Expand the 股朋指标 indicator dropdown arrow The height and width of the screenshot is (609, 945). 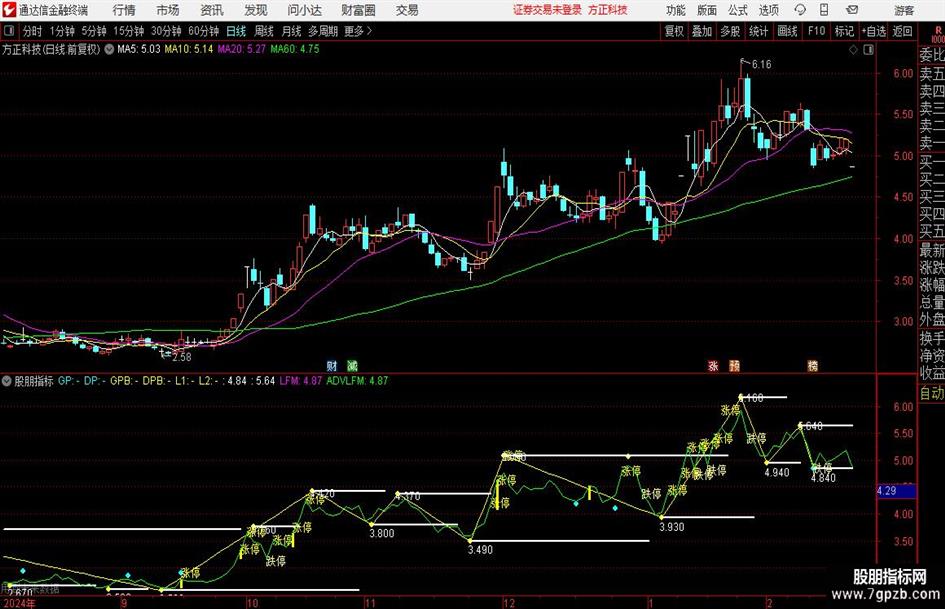[7, 381]
